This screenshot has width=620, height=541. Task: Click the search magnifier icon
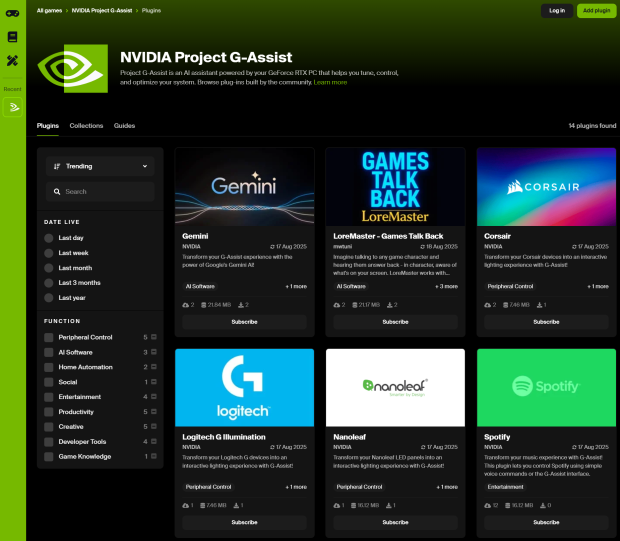57,191
